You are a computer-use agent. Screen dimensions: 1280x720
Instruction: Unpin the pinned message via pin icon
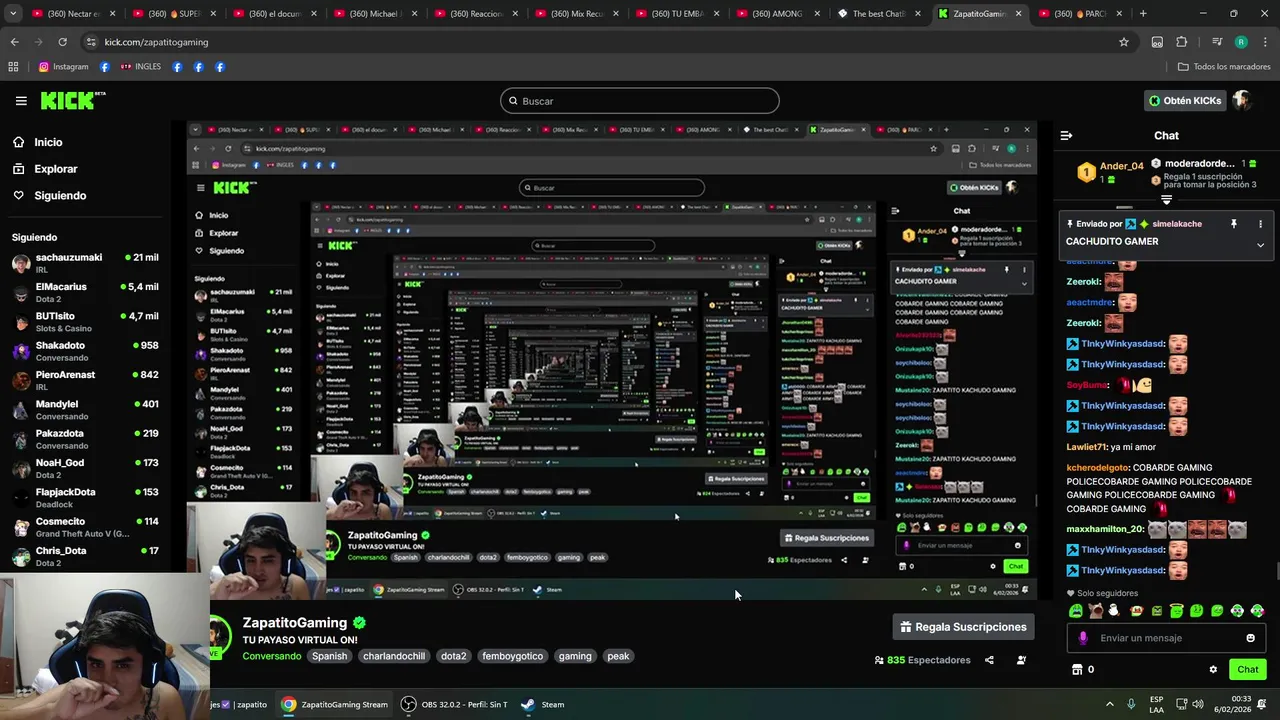click(1233, 224)
